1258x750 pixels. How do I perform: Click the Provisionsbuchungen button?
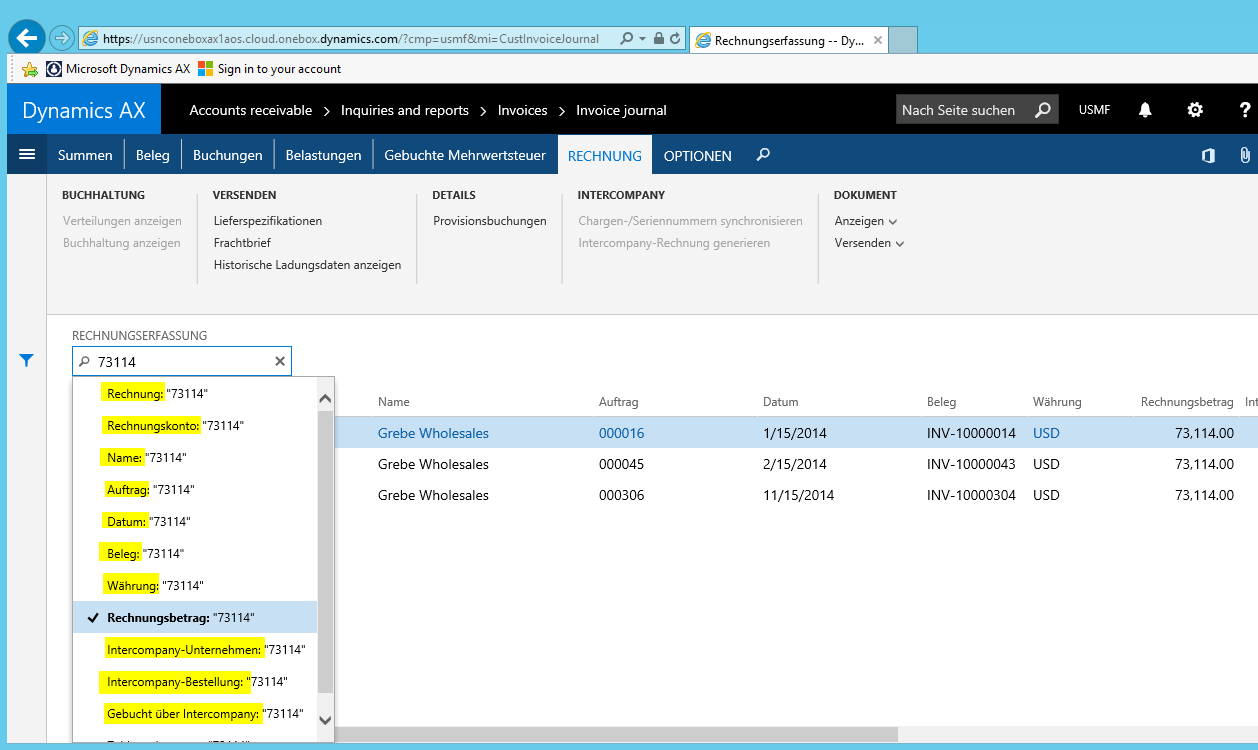tap(489, 221)
